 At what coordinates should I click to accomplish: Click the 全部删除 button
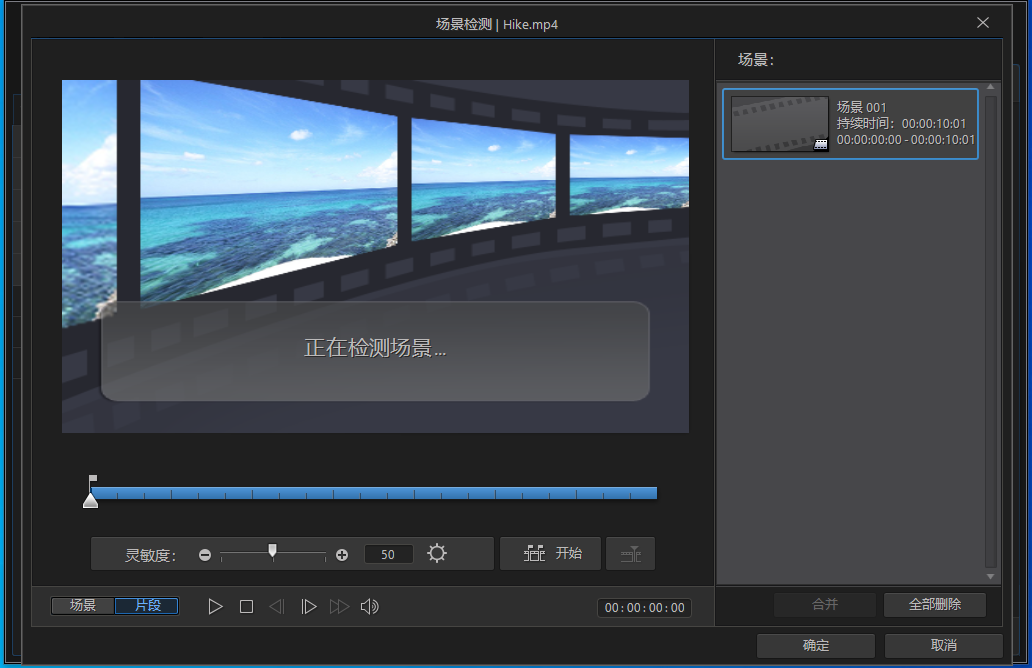935,604
